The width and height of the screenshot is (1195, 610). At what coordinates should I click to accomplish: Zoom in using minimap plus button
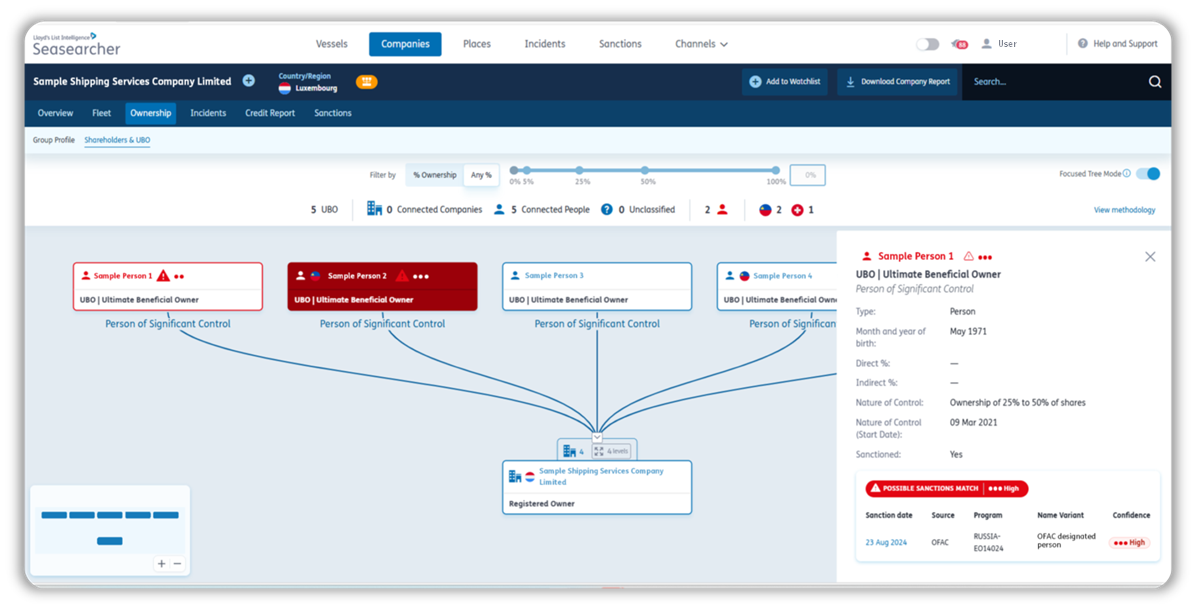[161, 564]
